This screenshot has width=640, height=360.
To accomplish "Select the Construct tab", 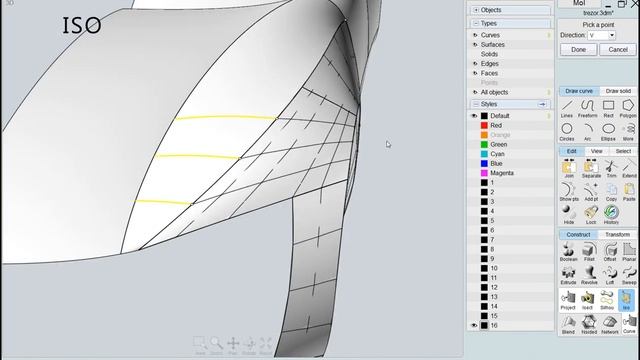I will click(x=578, y=235).
